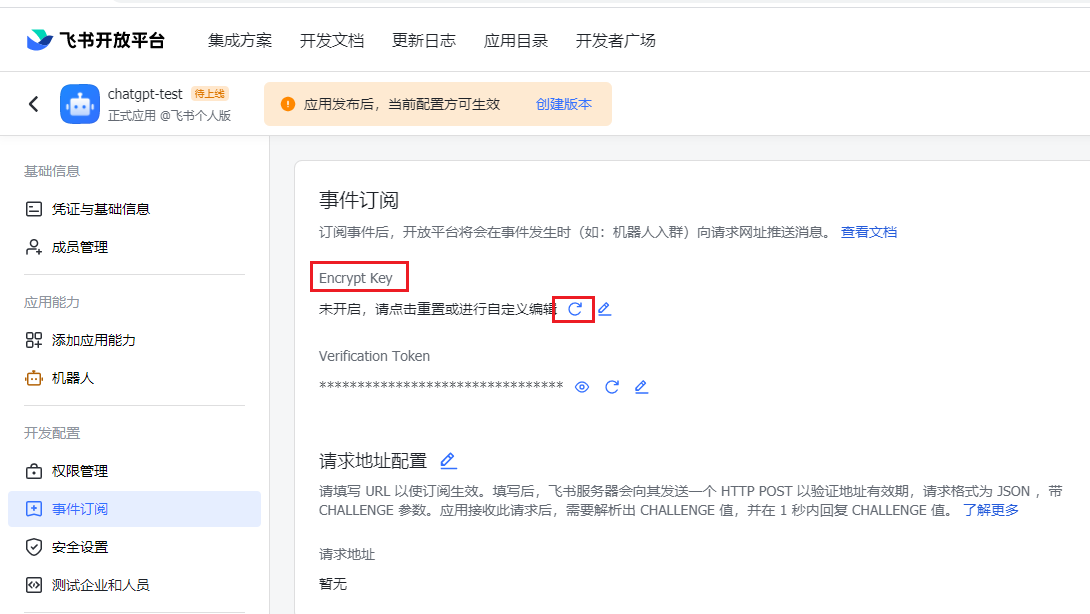Viewport: 1090px width, 614px height.
Task: Go back using the left arrow
Action: [33, 104]
